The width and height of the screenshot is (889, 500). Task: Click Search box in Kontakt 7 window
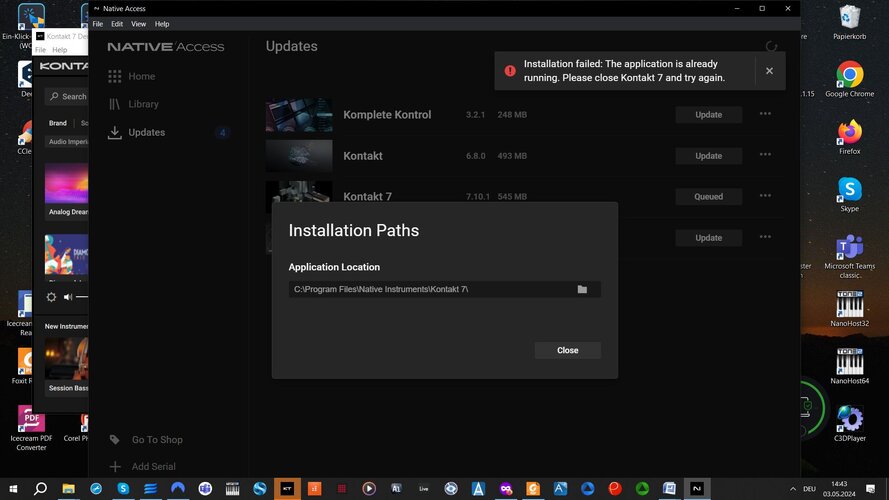click(x=67, y=96)
